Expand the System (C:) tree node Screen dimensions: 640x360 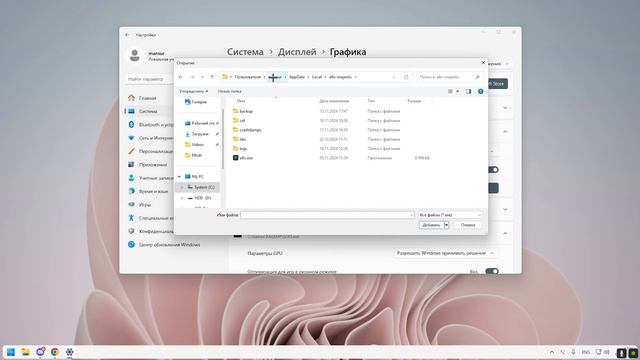182,187
